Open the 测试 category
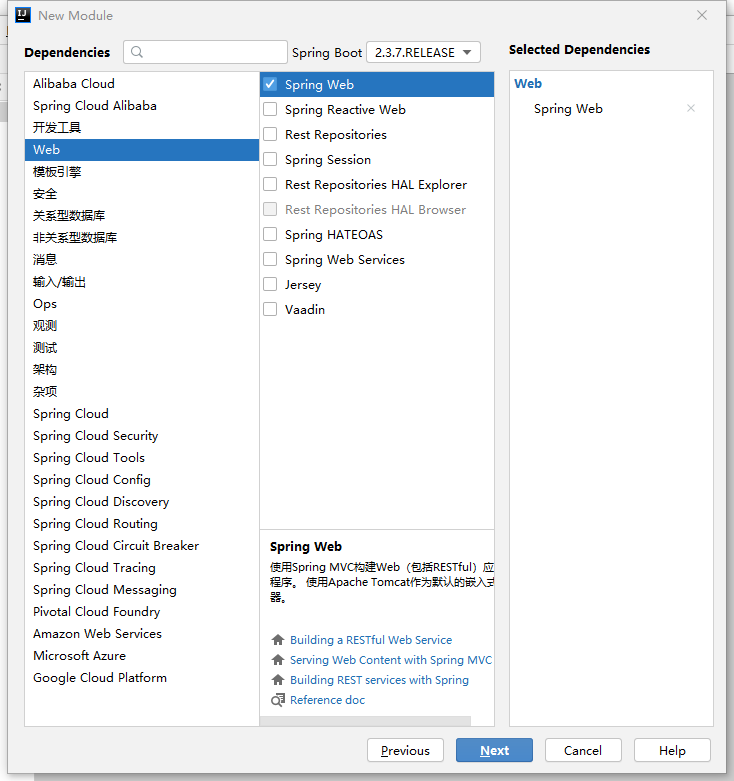 142,348
